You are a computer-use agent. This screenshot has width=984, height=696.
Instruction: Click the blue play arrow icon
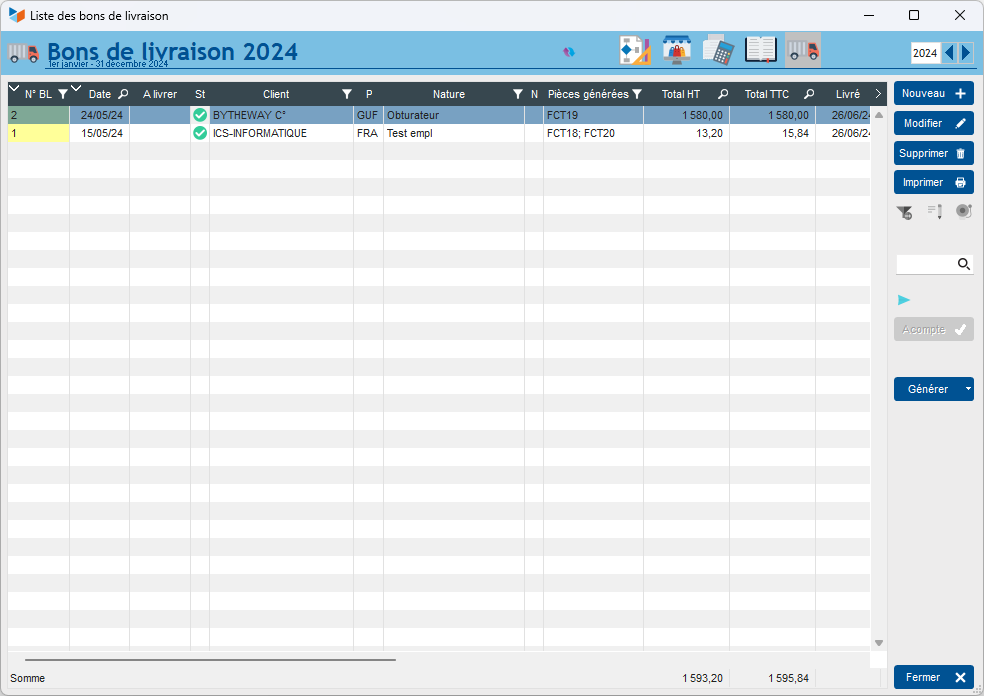(x=904, y=300)
